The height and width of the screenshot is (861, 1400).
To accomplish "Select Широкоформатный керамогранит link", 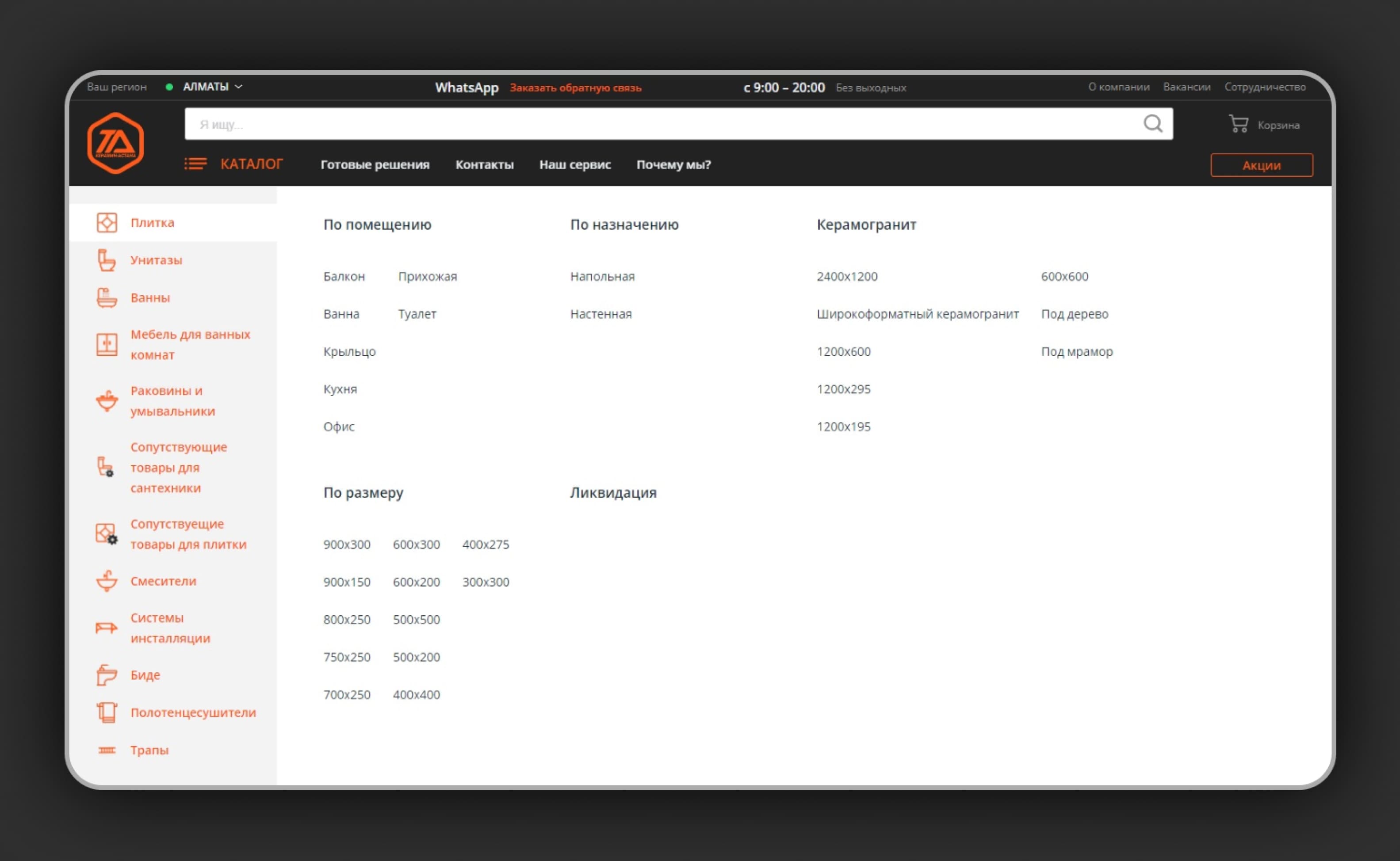I will coord(918,314).
